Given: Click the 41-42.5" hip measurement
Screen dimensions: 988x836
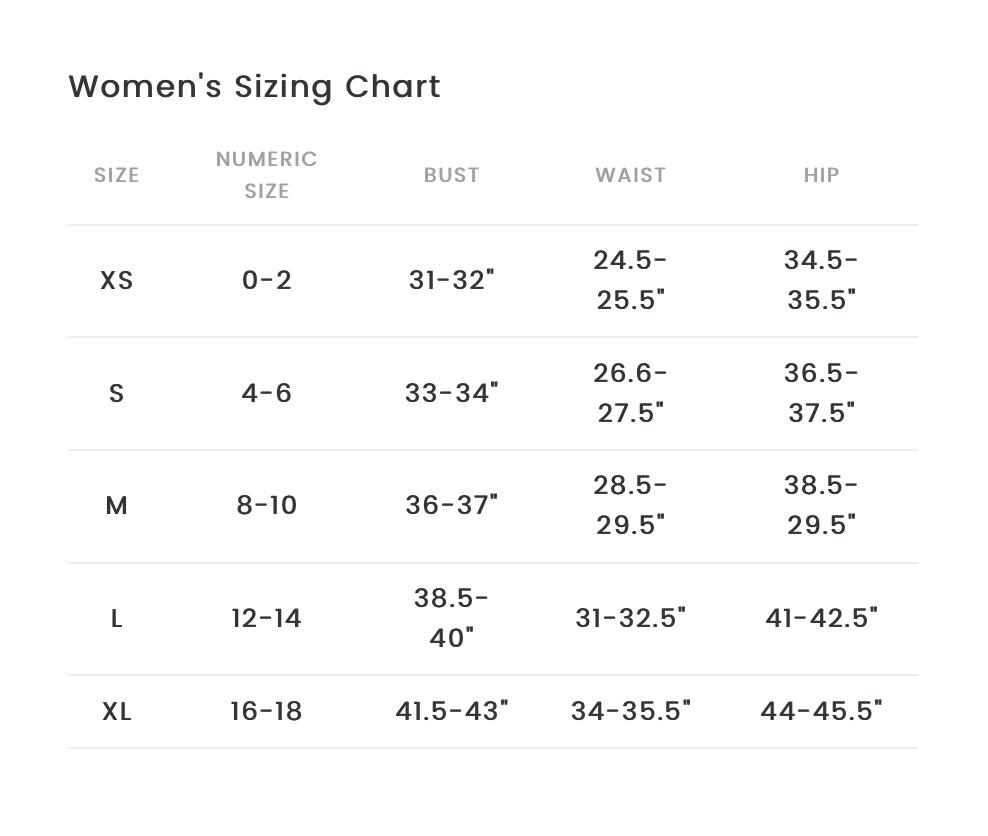Looking at the screenshot, I should click(821, 619).
